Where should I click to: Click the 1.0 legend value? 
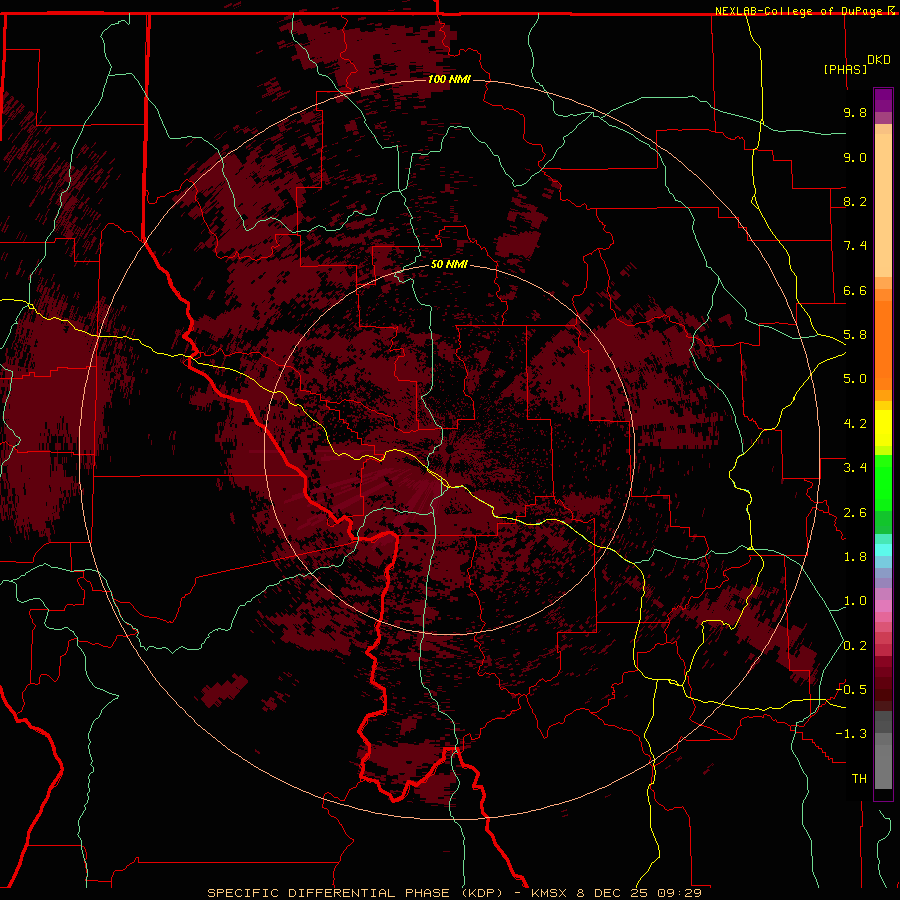coord(855,601)
